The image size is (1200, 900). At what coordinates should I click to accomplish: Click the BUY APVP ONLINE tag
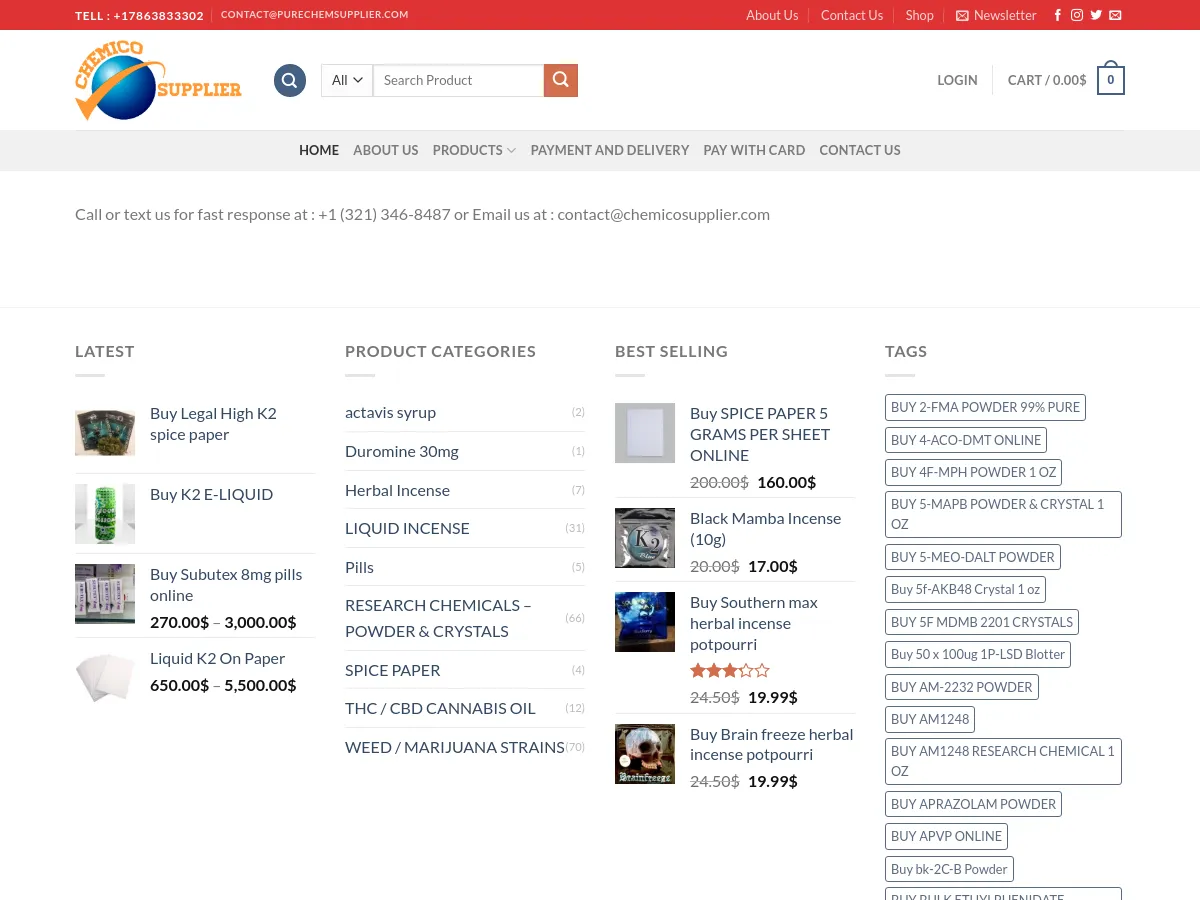946,836
